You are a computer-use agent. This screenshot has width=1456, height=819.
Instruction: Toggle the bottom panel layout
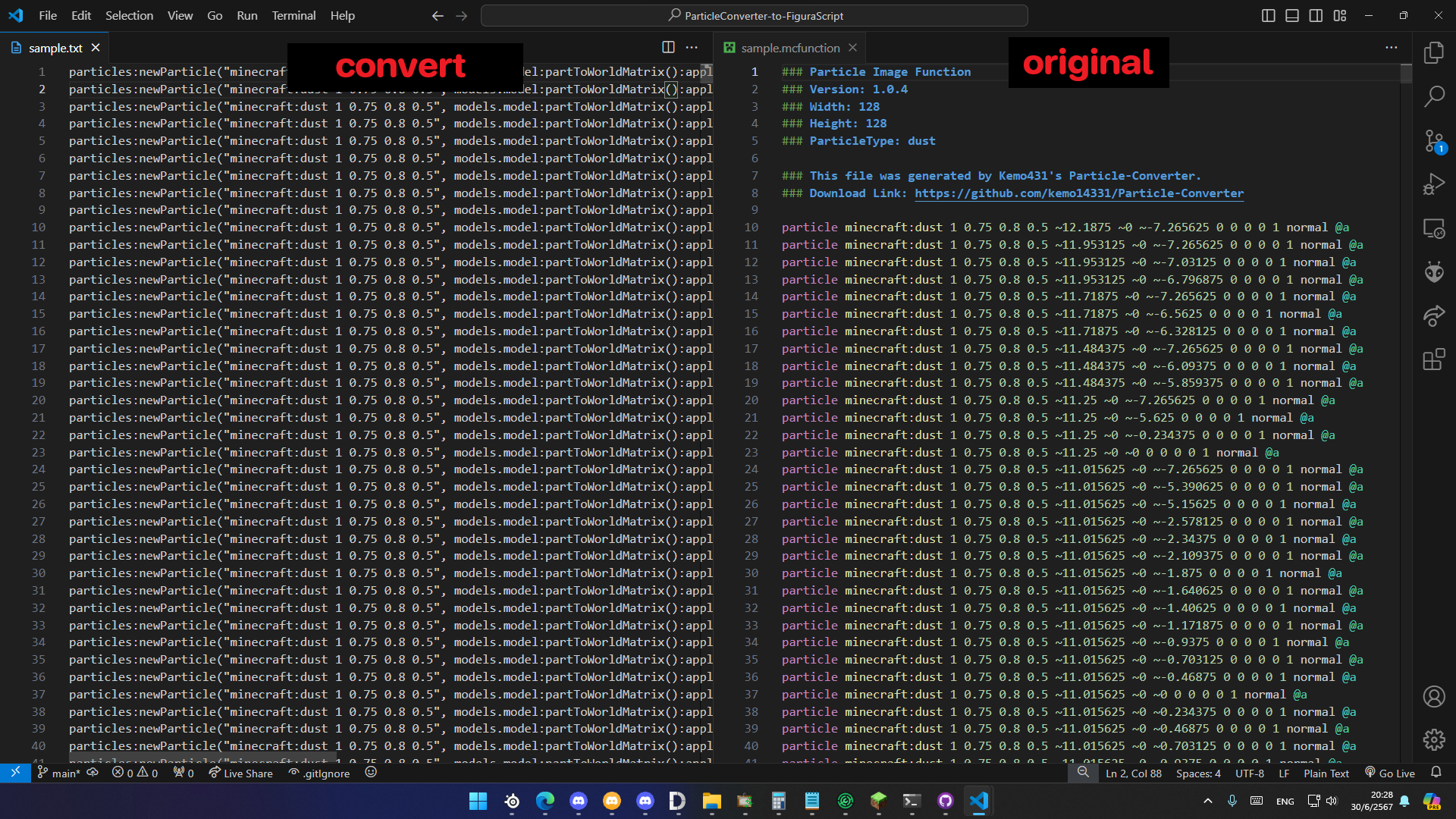click(1292, 15)
